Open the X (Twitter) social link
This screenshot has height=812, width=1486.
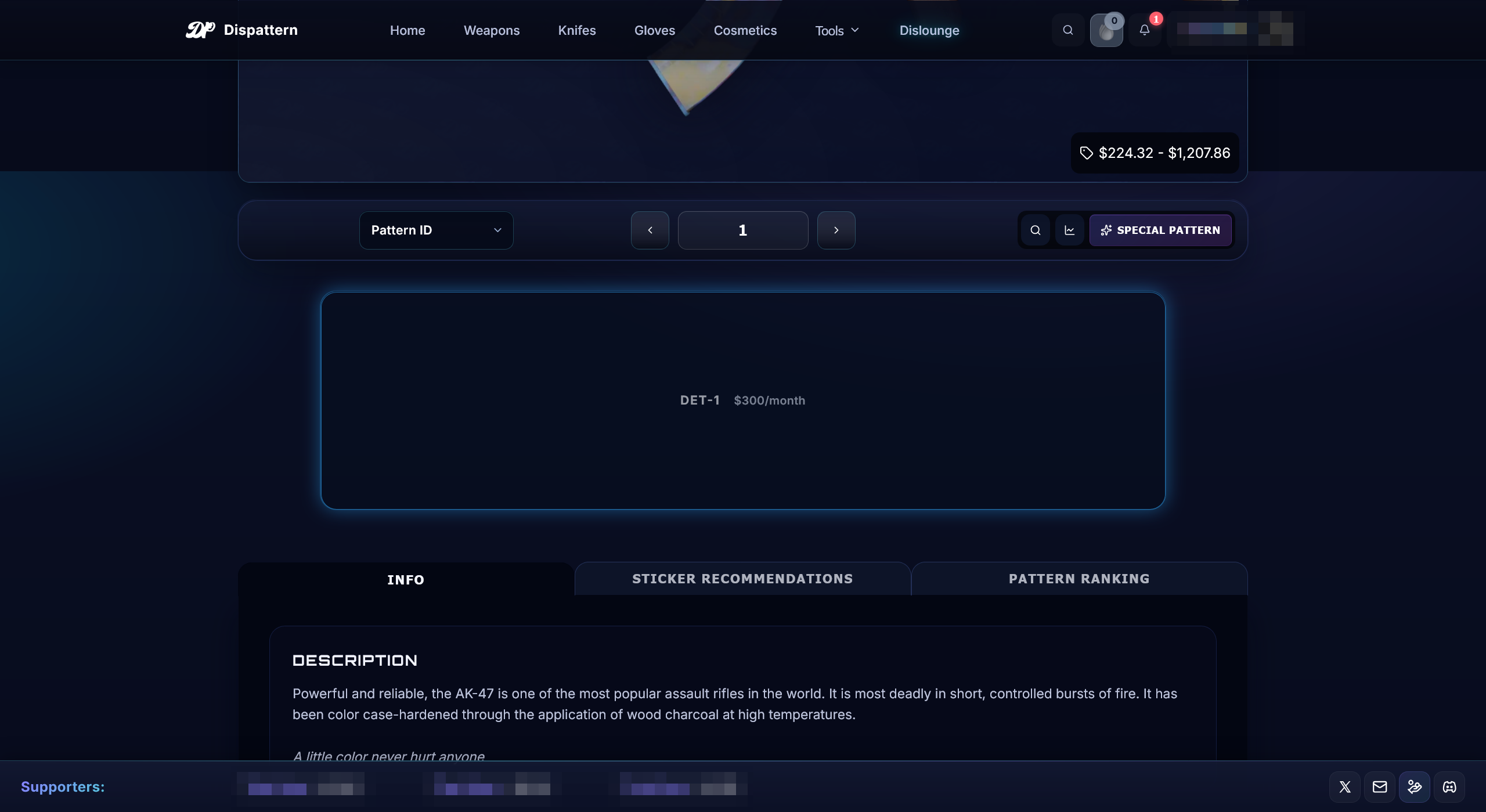pos(1344,787)
